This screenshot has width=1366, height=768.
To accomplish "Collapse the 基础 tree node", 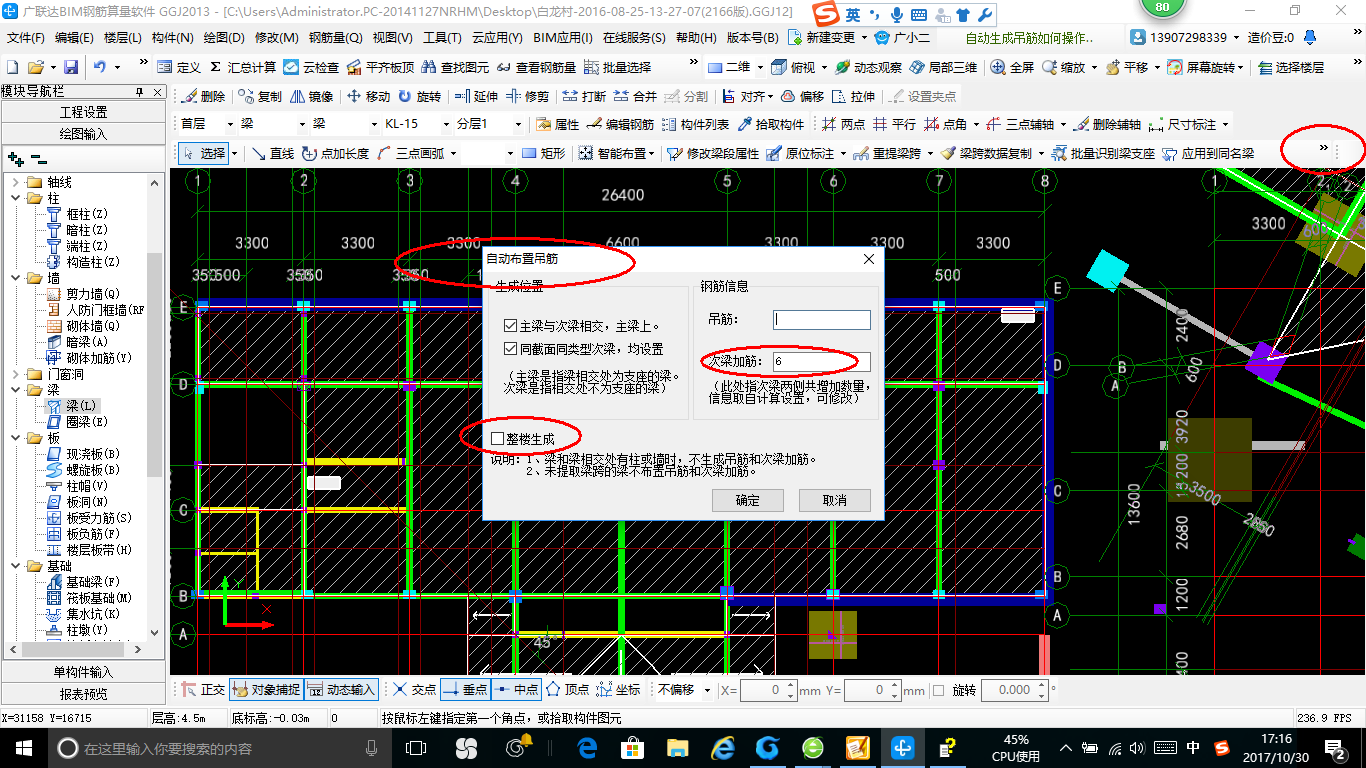I will tap(16, 566).
